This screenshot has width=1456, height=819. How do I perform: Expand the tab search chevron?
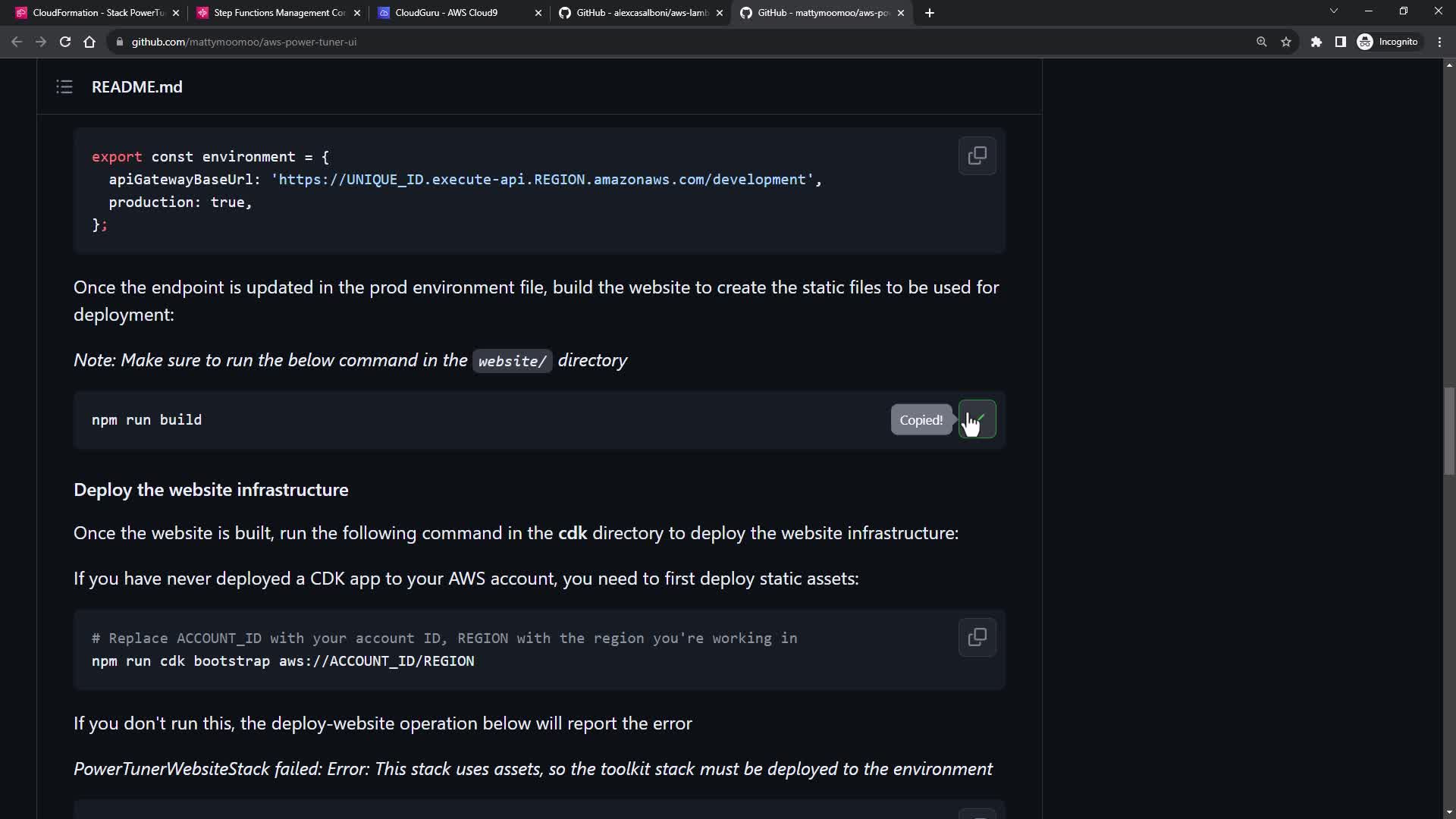(x=1334, y=11)
